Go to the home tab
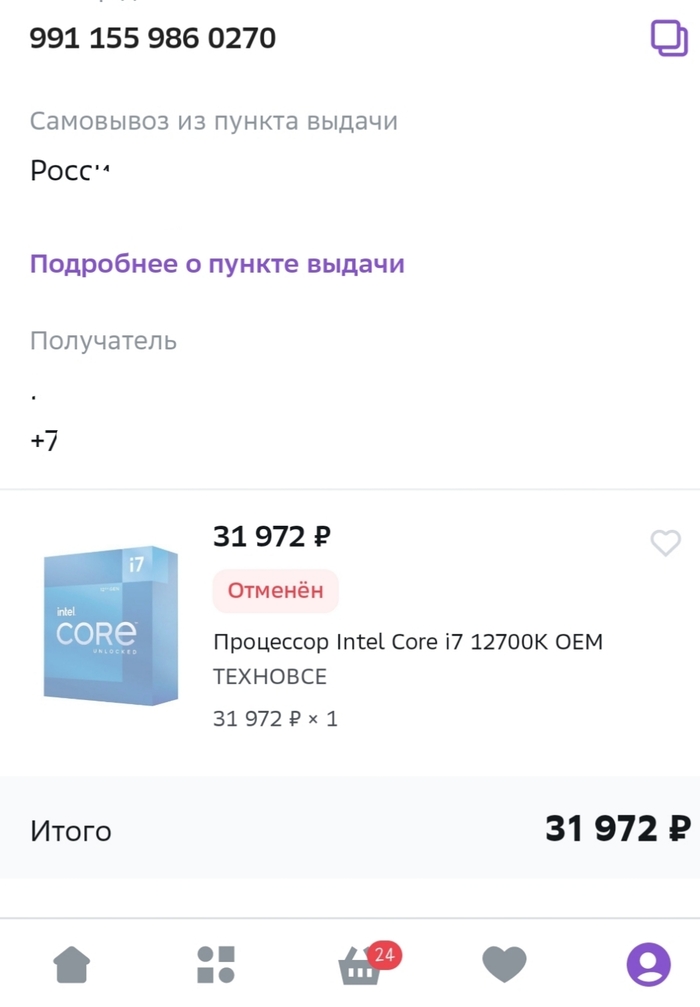Screen dimensions: 700x1007 (x=71, y=965)
